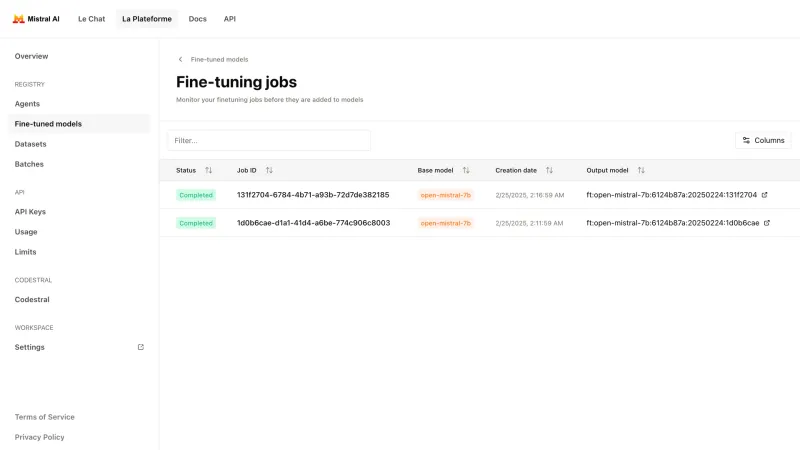The width and height of the screenshot is (800, 450).
Task: Open the Usage page
Action: click(x=26, y=232)
